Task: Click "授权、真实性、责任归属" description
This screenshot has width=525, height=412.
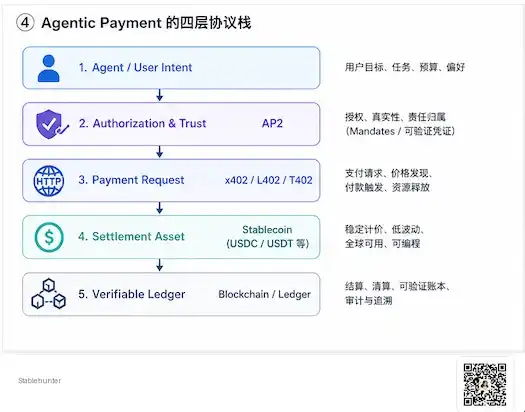Action: click(395, 117)
